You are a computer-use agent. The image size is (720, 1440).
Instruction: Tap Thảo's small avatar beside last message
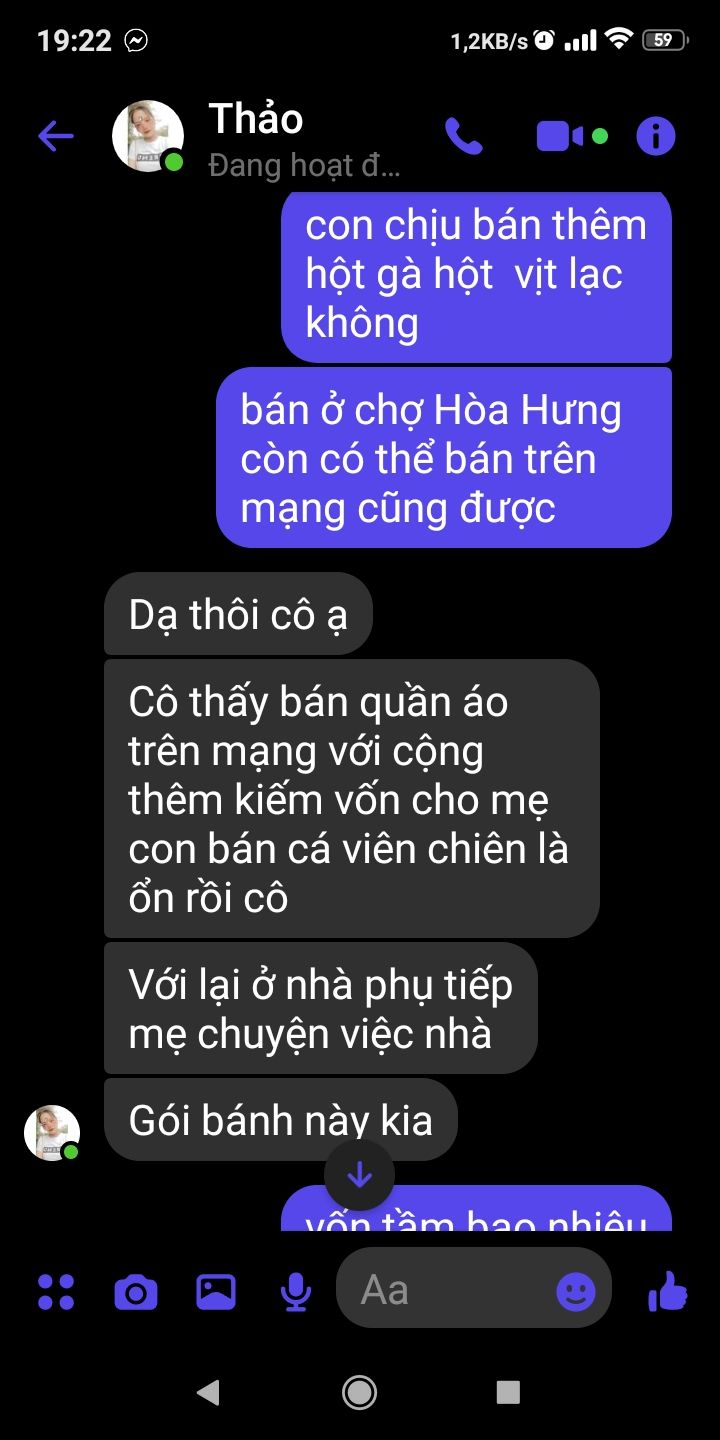pos(52,1133)
